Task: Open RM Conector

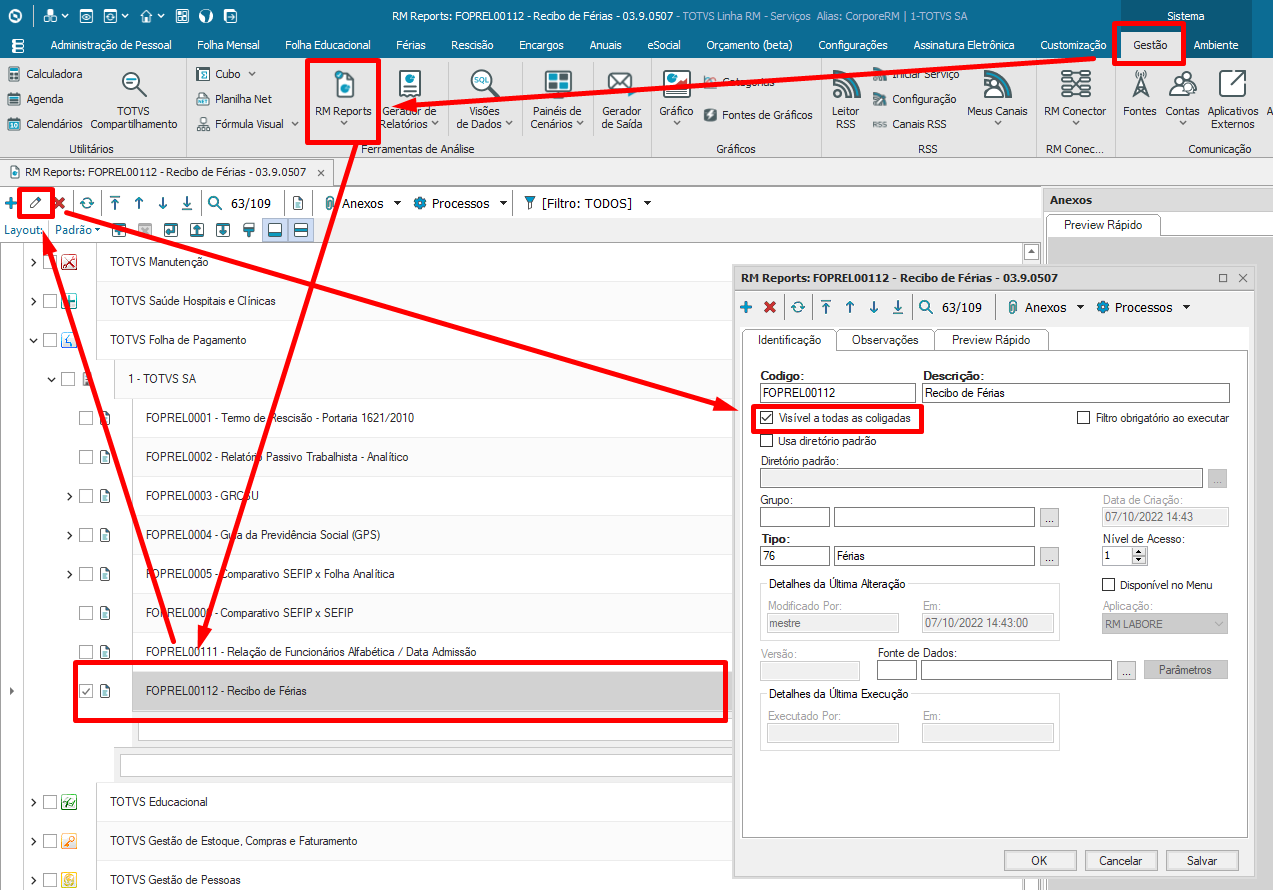Action: tap(1075, 97)
